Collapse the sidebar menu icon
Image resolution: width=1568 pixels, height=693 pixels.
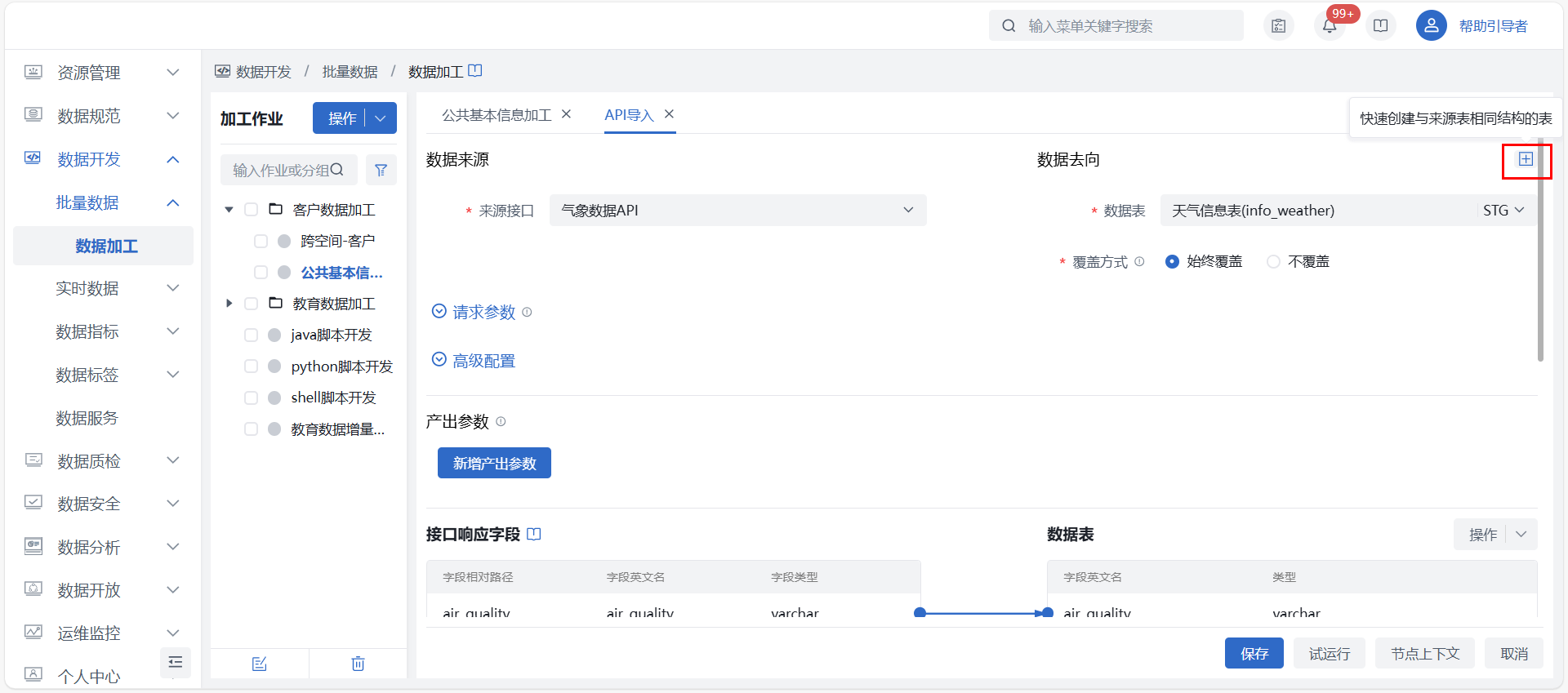click(x=175, y=662)
